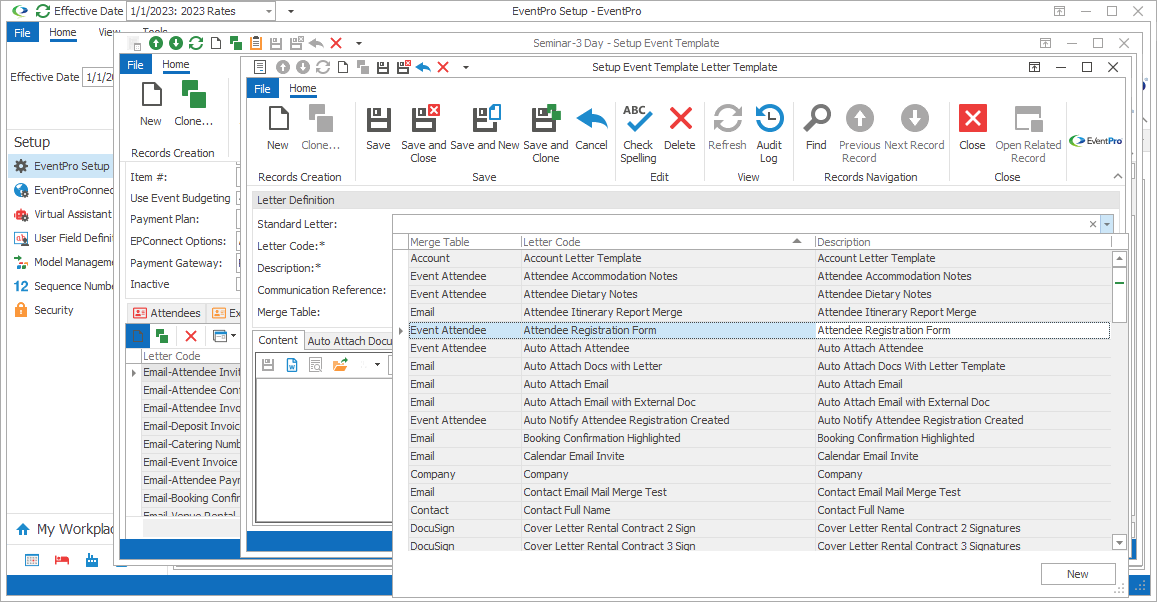The image size is (1157, 602).
Task: Open File menu in Letter Template window
Action: (262, 89)
